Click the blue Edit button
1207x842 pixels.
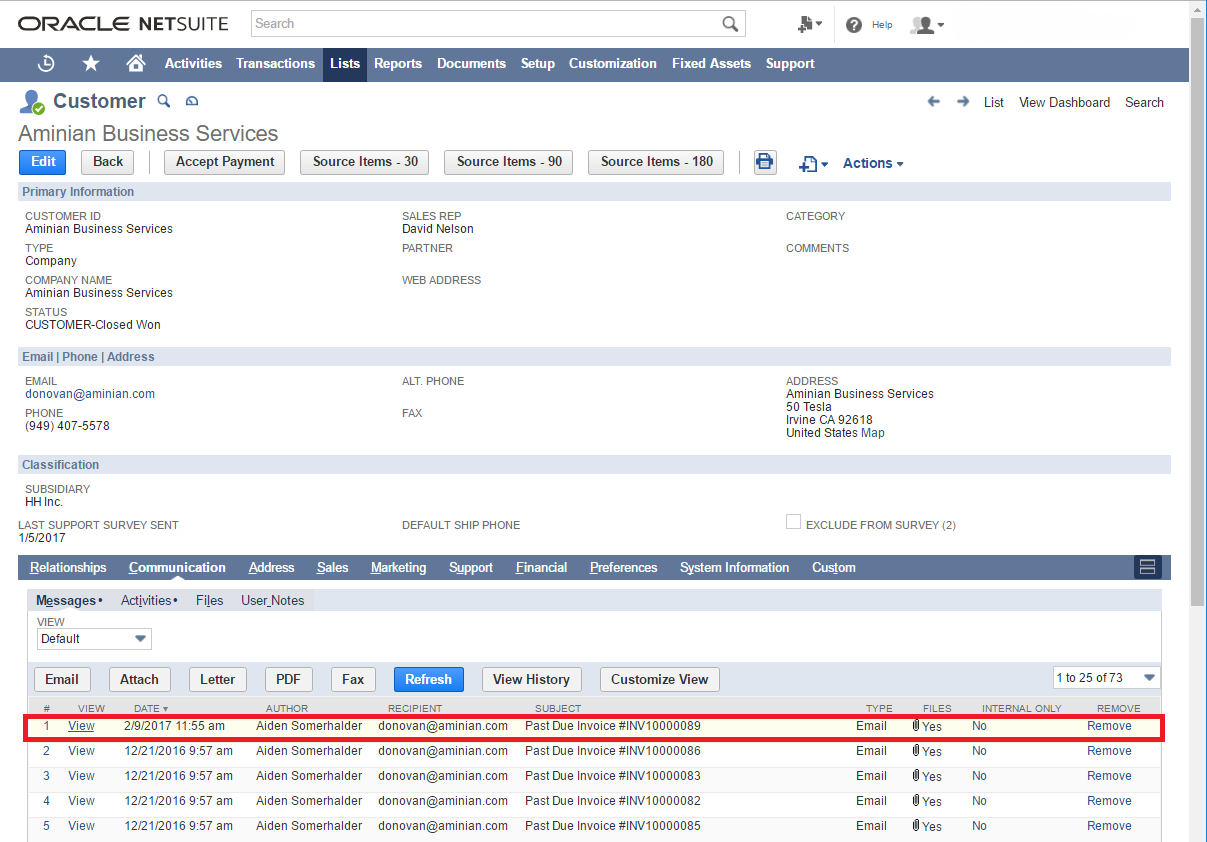[x=43, y=162]
